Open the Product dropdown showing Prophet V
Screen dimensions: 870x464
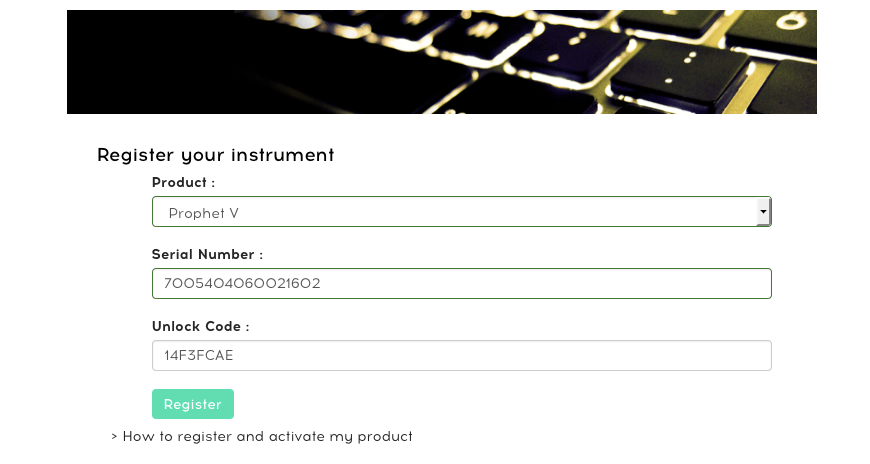pos(462,211)
